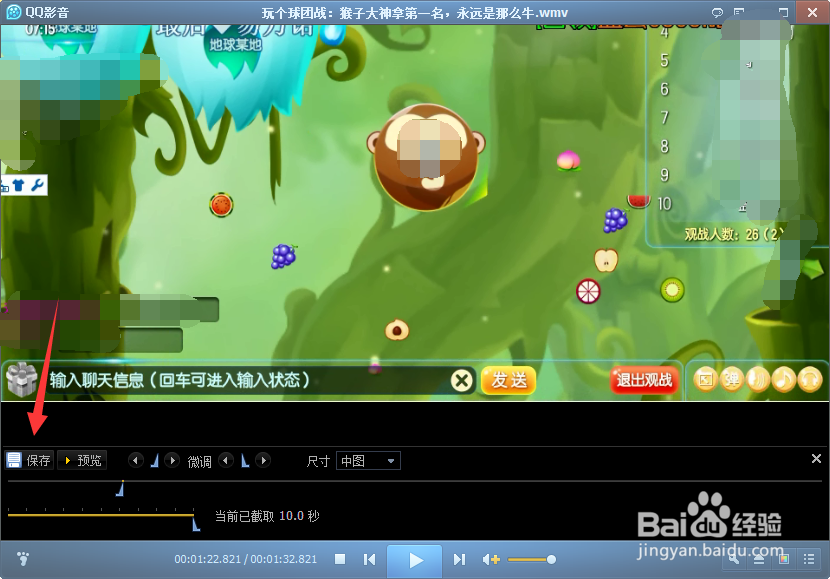This screenshot has height=579, width=830.
Task: Click the orange headphone round icon
Action: click(x=809, y=379)
